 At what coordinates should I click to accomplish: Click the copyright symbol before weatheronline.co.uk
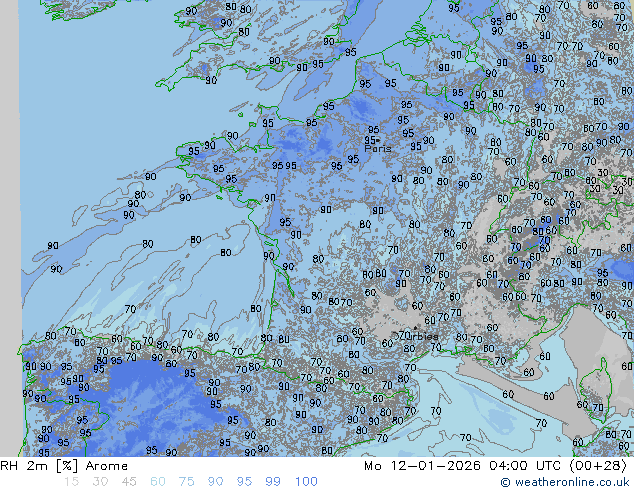506,482
